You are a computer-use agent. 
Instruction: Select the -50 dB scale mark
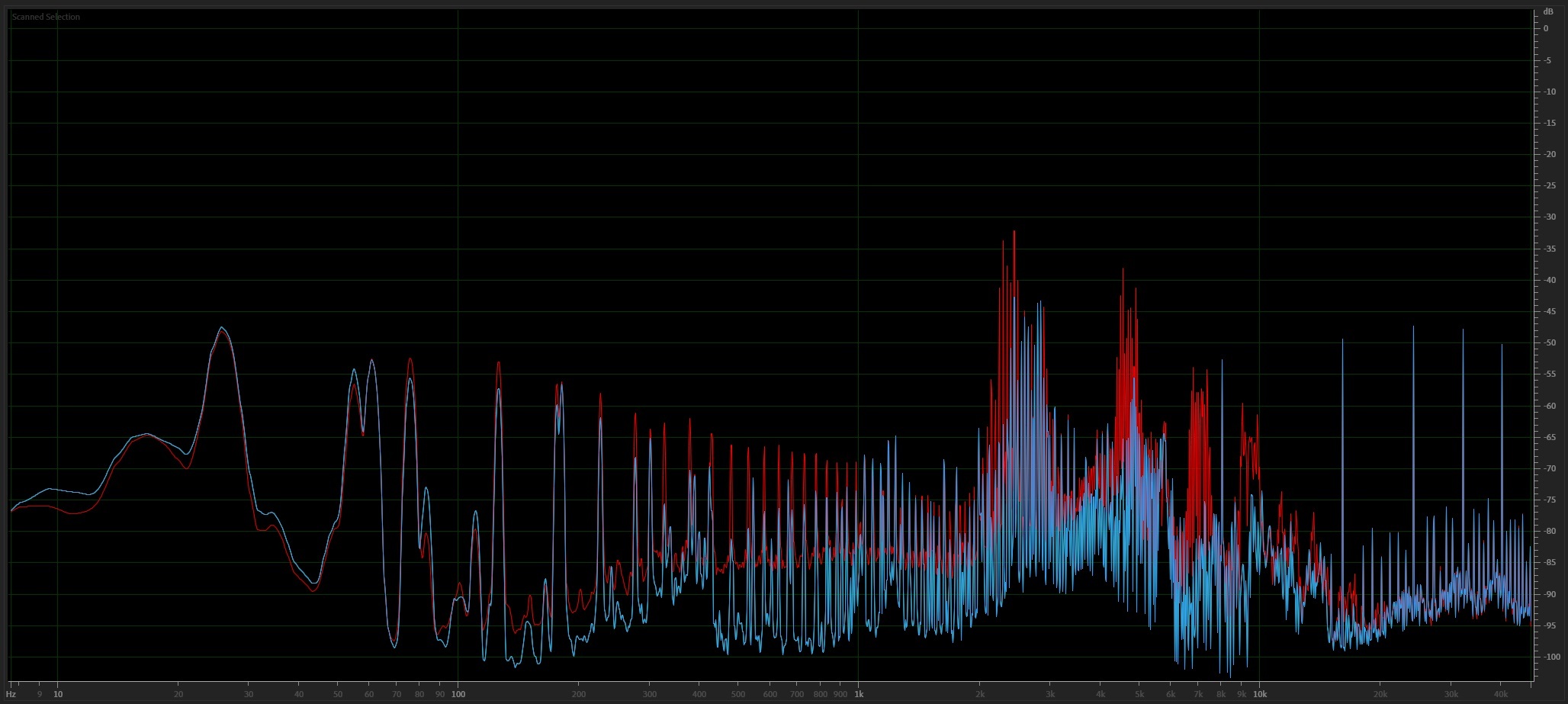point(1550,342)
